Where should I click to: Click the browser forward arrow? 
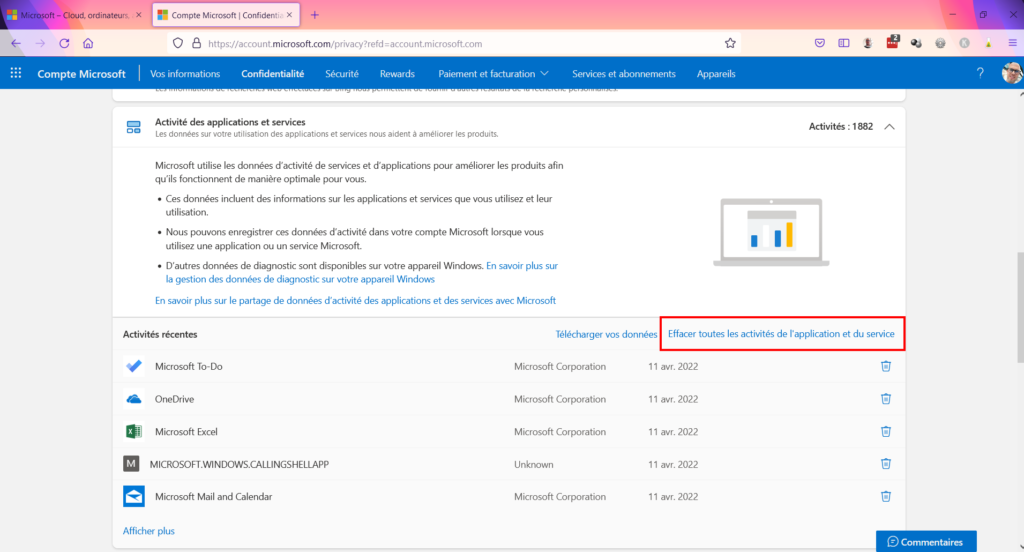(40, 43)
